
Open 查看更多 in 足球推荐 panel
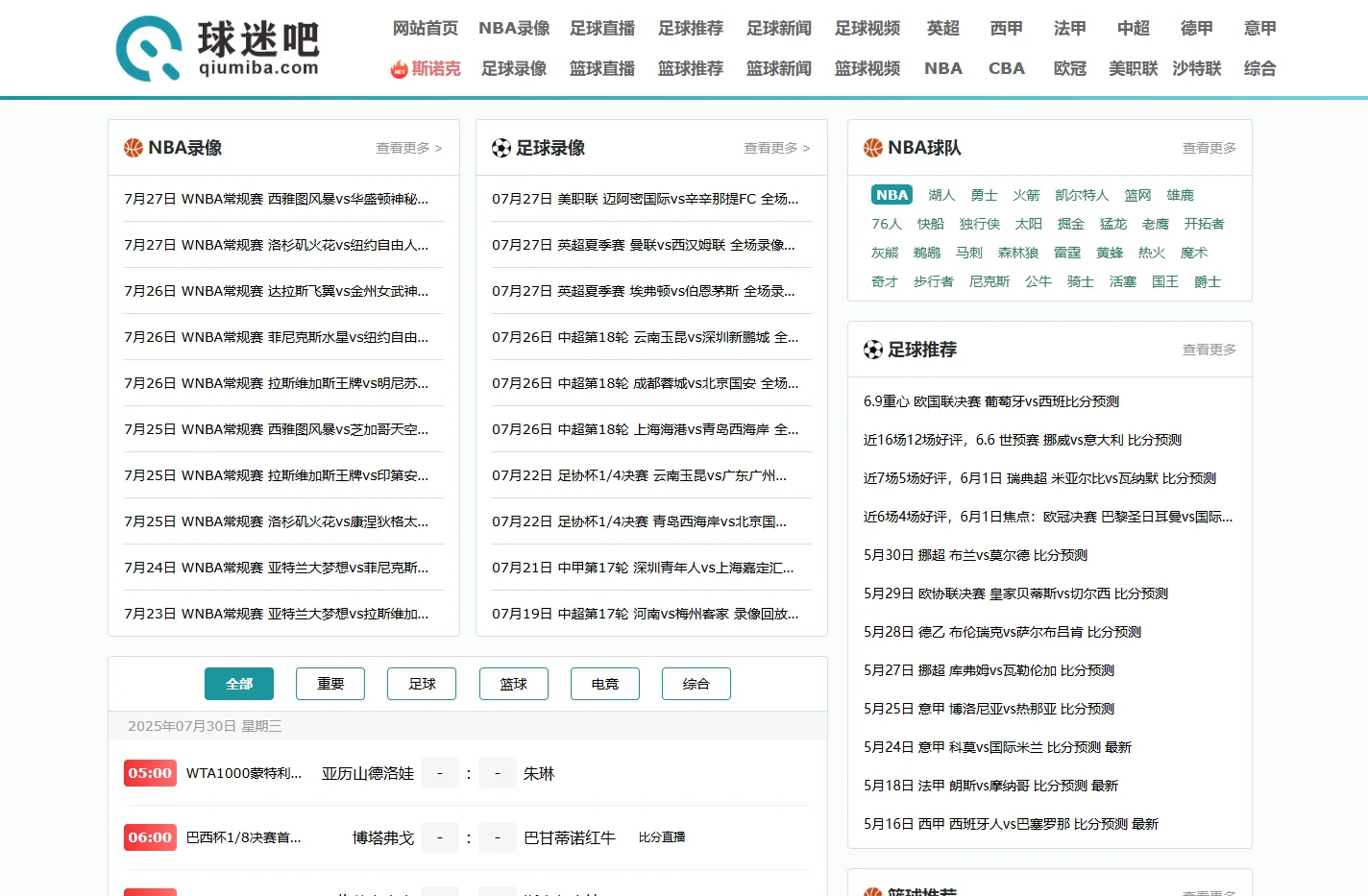coord(1209,350)
